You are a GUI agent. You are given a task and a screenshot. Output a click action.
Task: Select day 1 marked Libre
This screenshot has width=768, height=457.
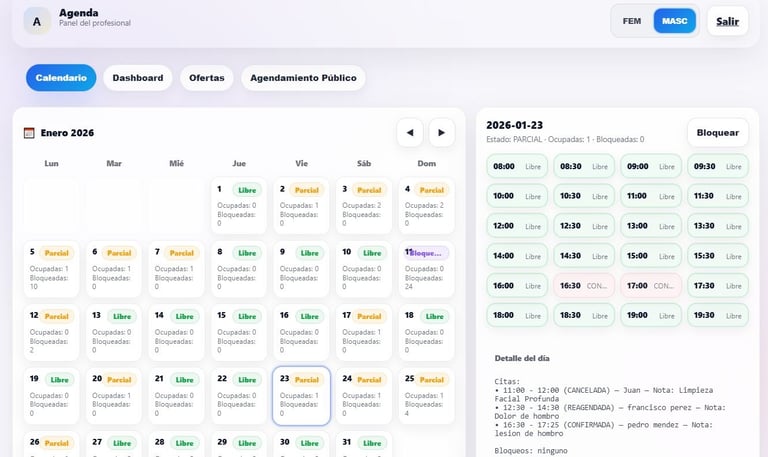point(239,206)
